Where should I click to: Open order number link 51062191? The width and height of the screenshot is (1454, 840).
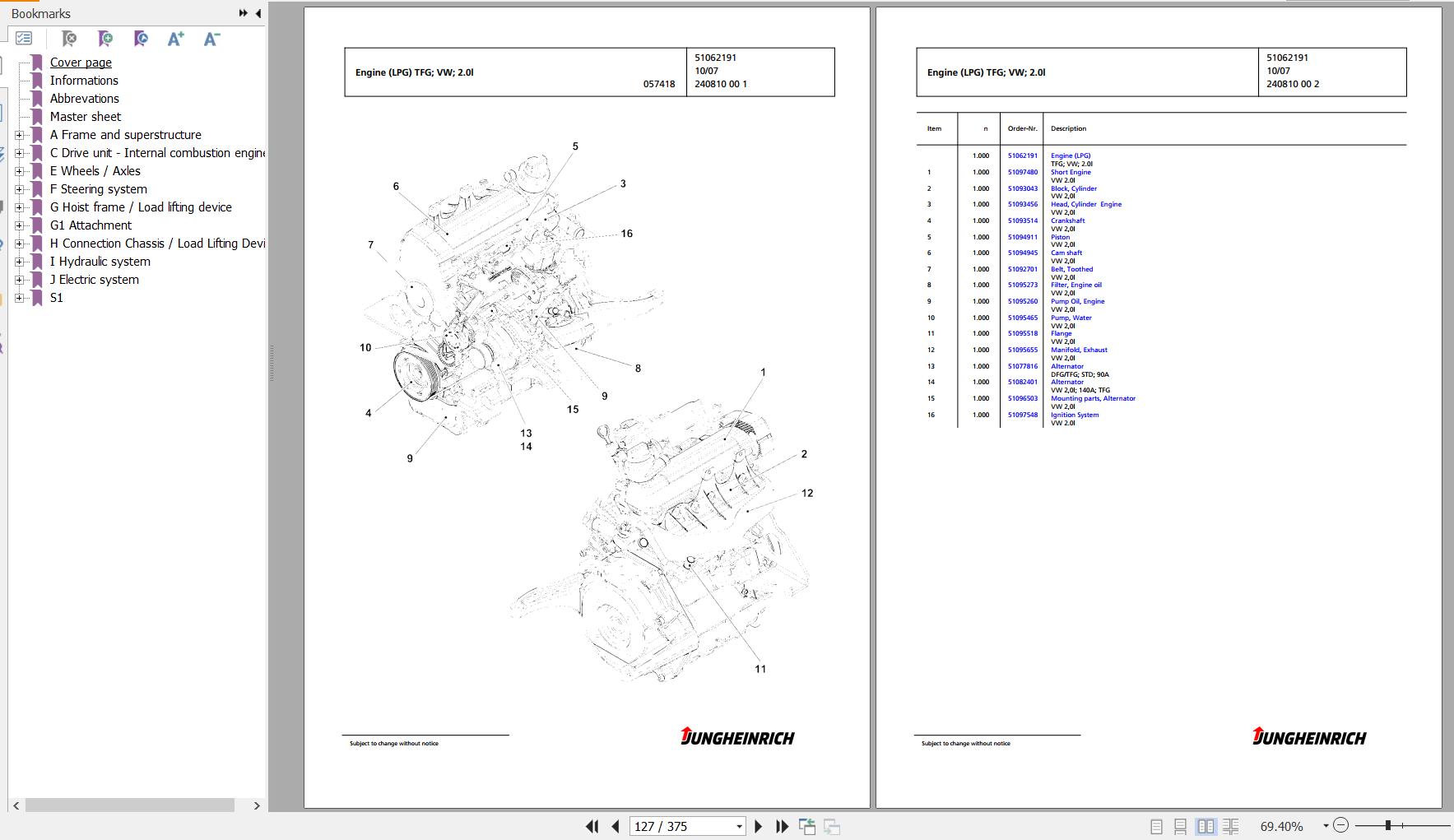click(x=1023, y=155)
